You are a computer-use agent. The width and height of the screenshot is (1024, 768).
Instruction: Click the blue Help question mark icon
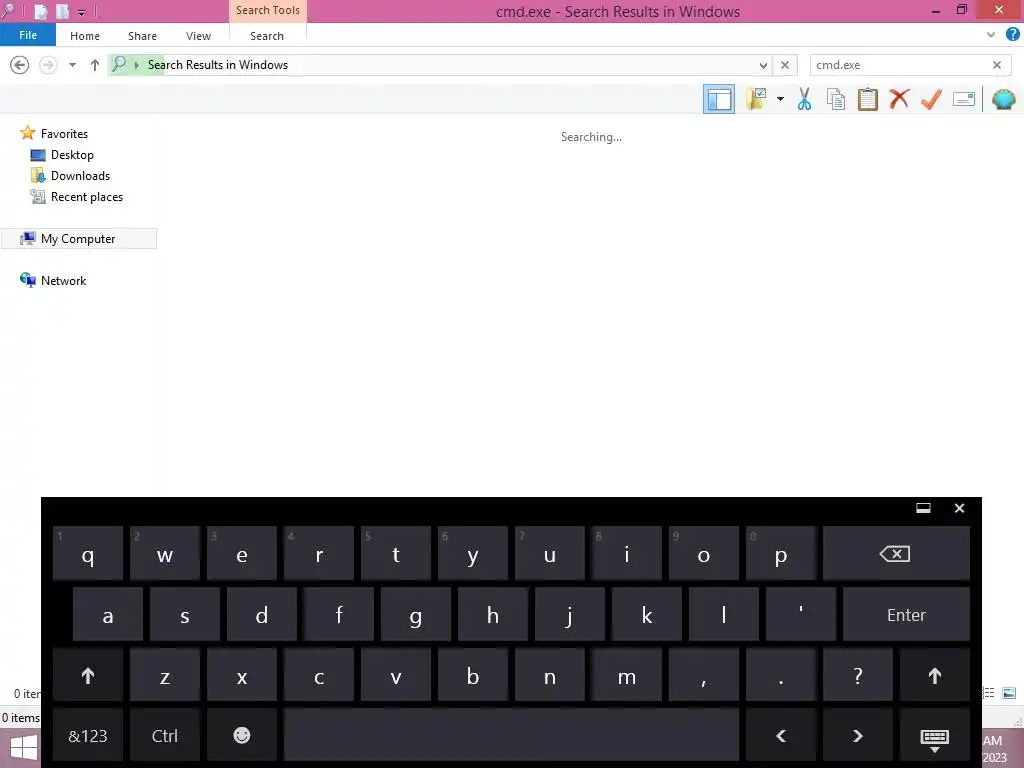(1012, 35)
